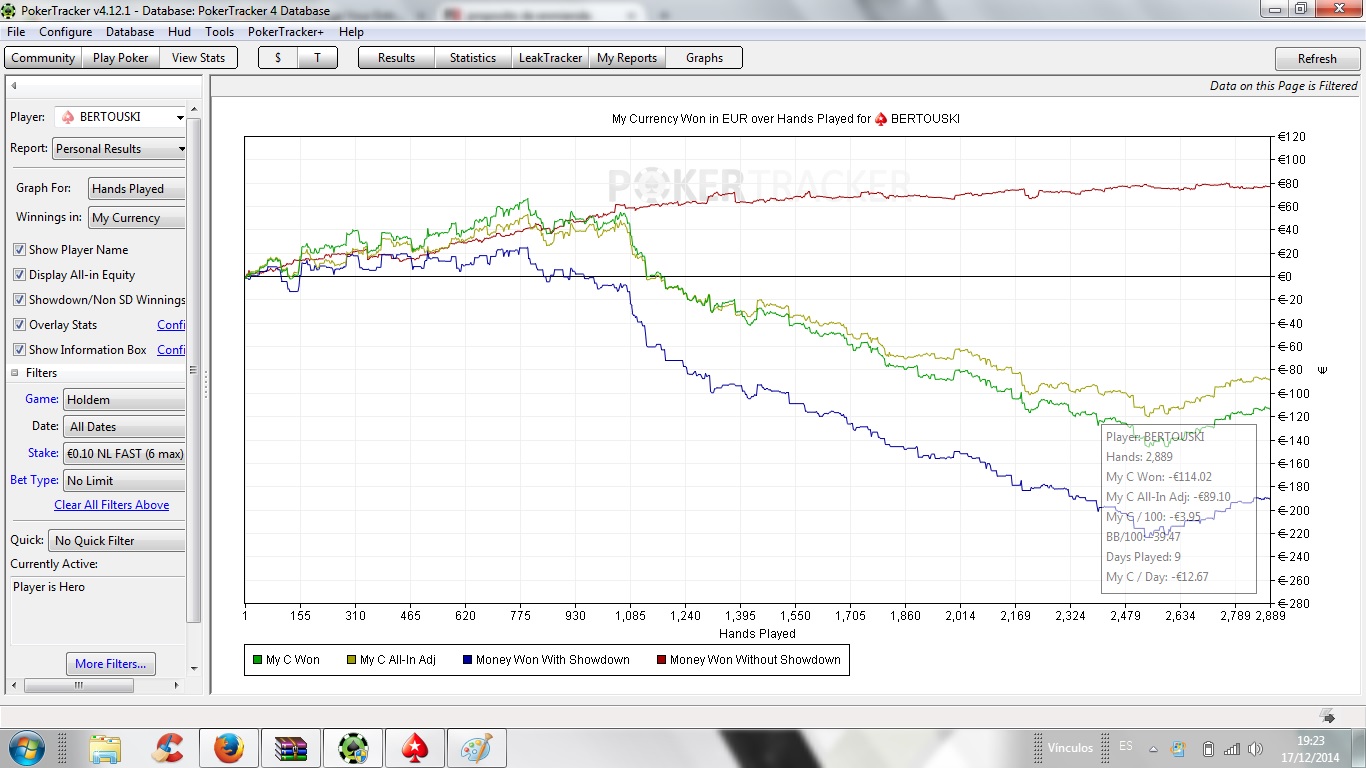This screenshot has height=768, width=1366.
Task: Open Firefox from the taskbar
Action: [x=229, y=748]
